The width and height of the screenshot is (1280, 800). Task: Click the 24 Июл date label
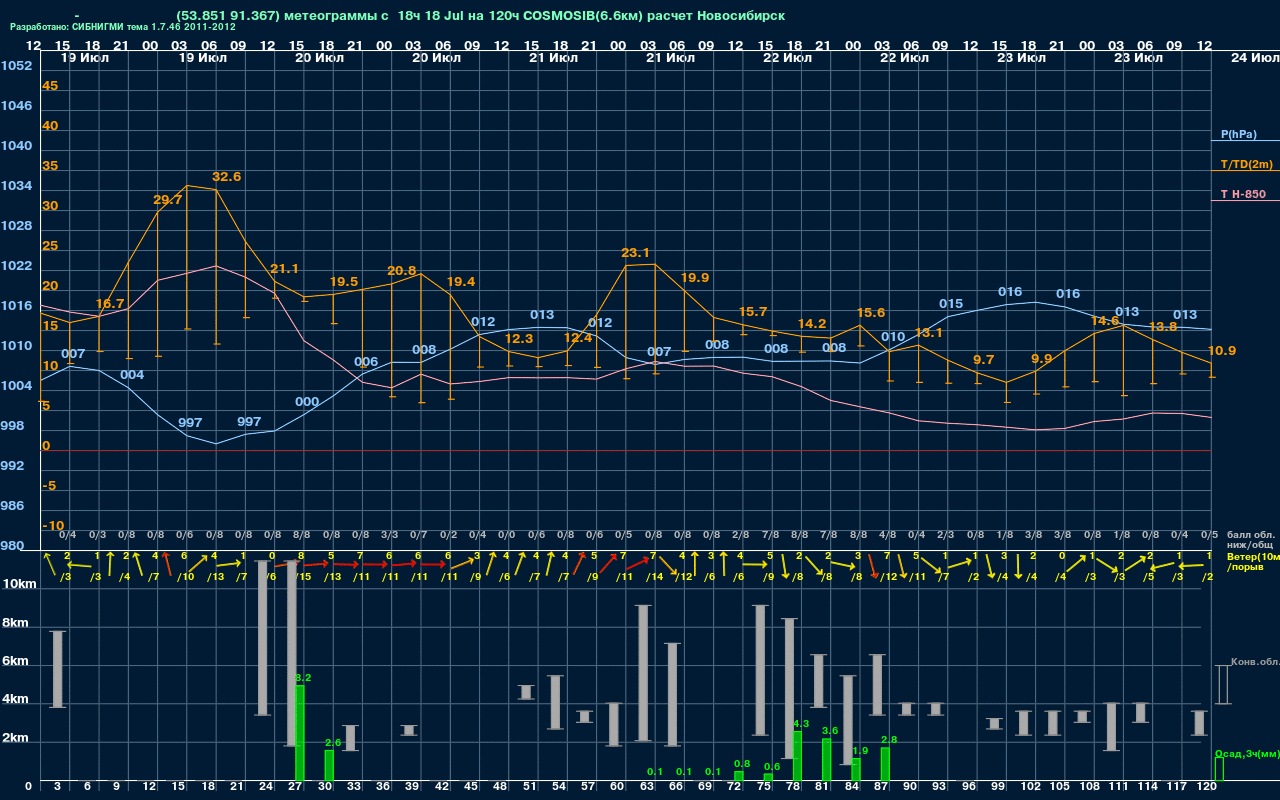[1254, 58]
